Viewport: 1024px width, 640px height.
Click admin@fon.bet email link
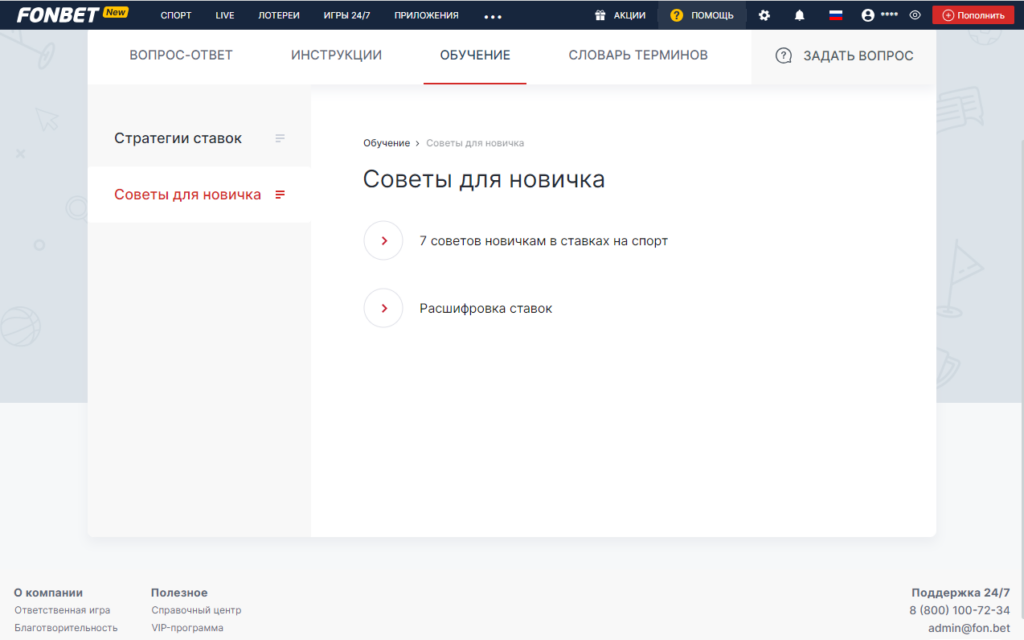[x=969, y=628]
